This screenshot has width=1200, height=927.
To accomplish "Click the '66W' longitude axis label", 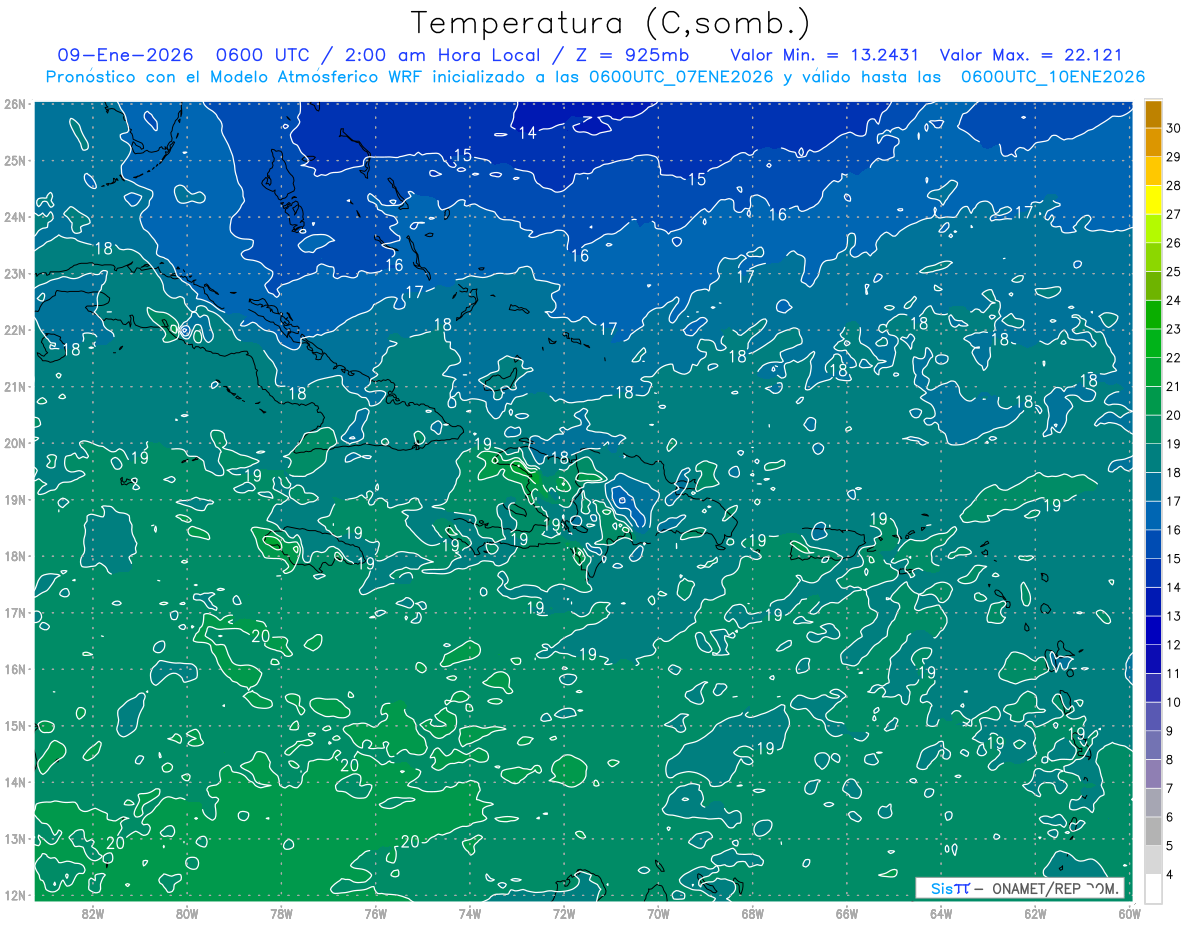I will pos(846,913).
